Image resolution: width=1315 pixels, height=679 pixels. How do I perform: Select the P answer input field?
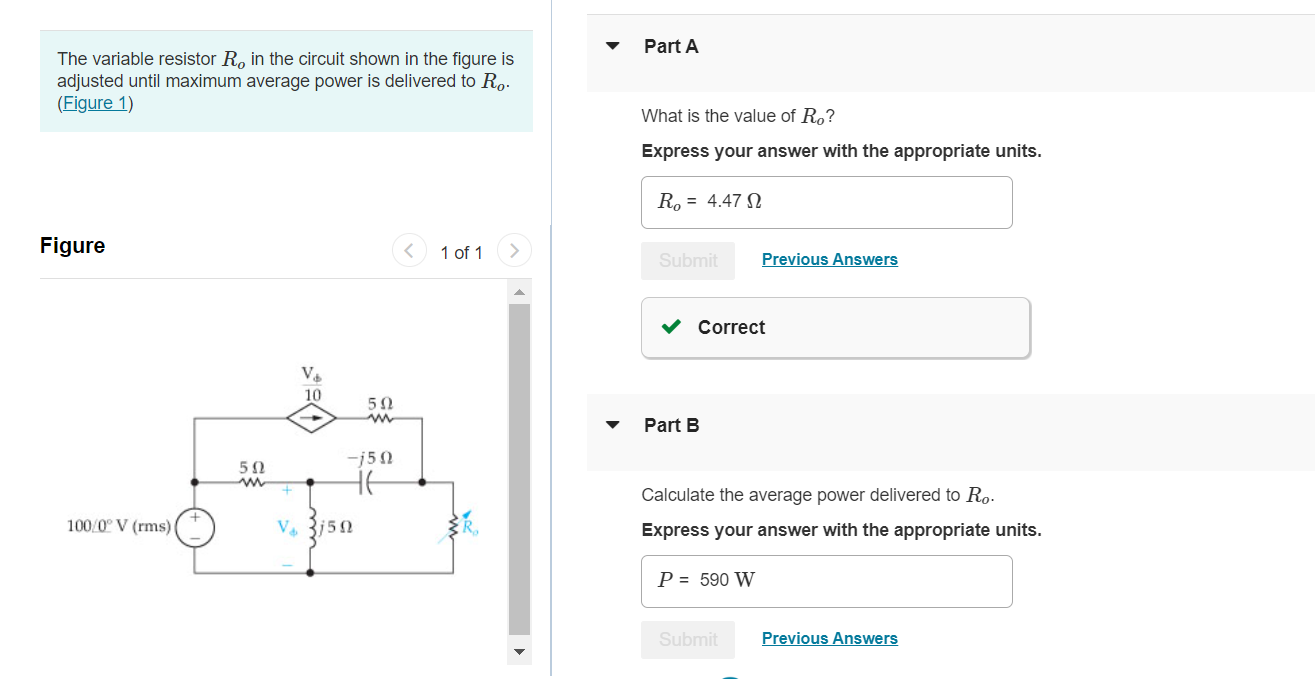pos(826,581)
